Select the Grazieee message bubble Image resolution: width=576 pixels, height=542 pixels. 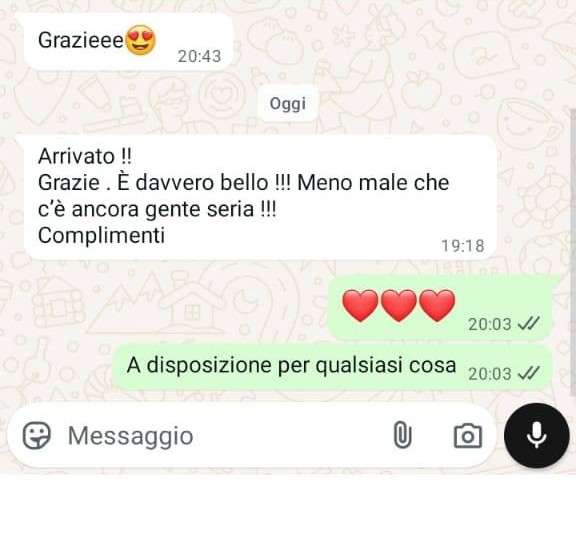[x=129, y=42]
